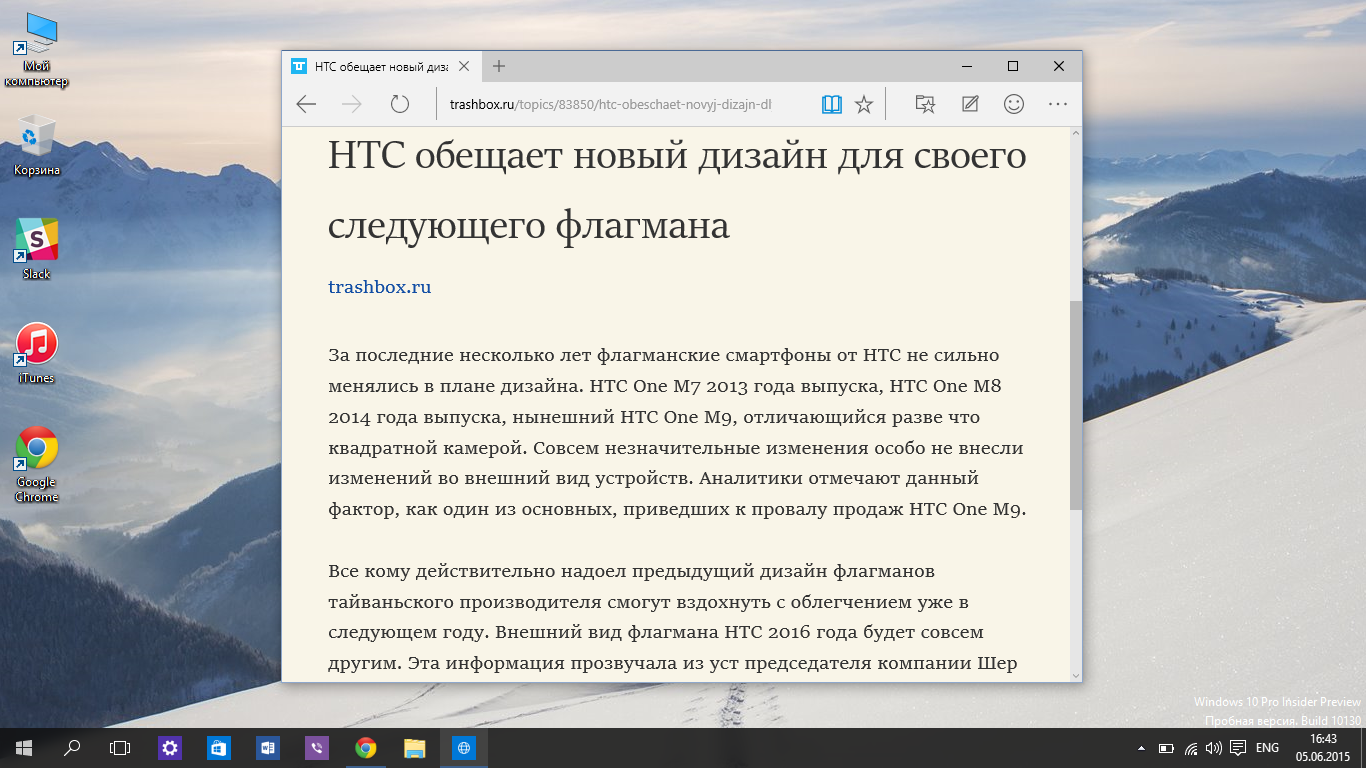Open Word from the taskbar
Image resolution: width=1366 pixels, height=768 pixels.
(x=268, y=748)
